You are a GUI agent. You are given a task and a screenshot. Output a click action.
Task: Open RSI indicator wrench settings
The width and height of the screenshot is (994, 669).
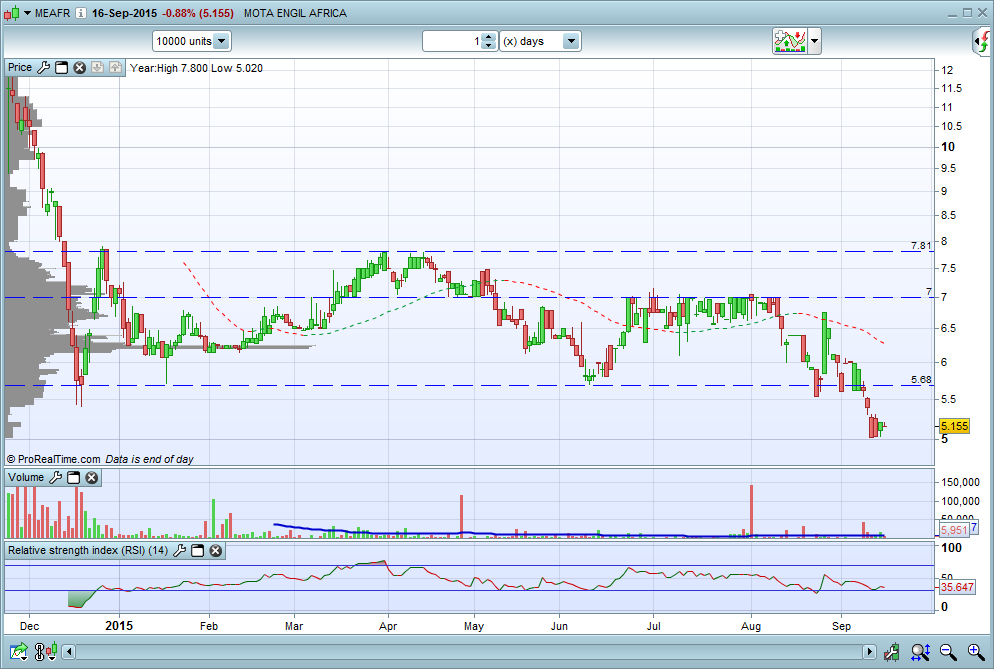click(180, 551)
